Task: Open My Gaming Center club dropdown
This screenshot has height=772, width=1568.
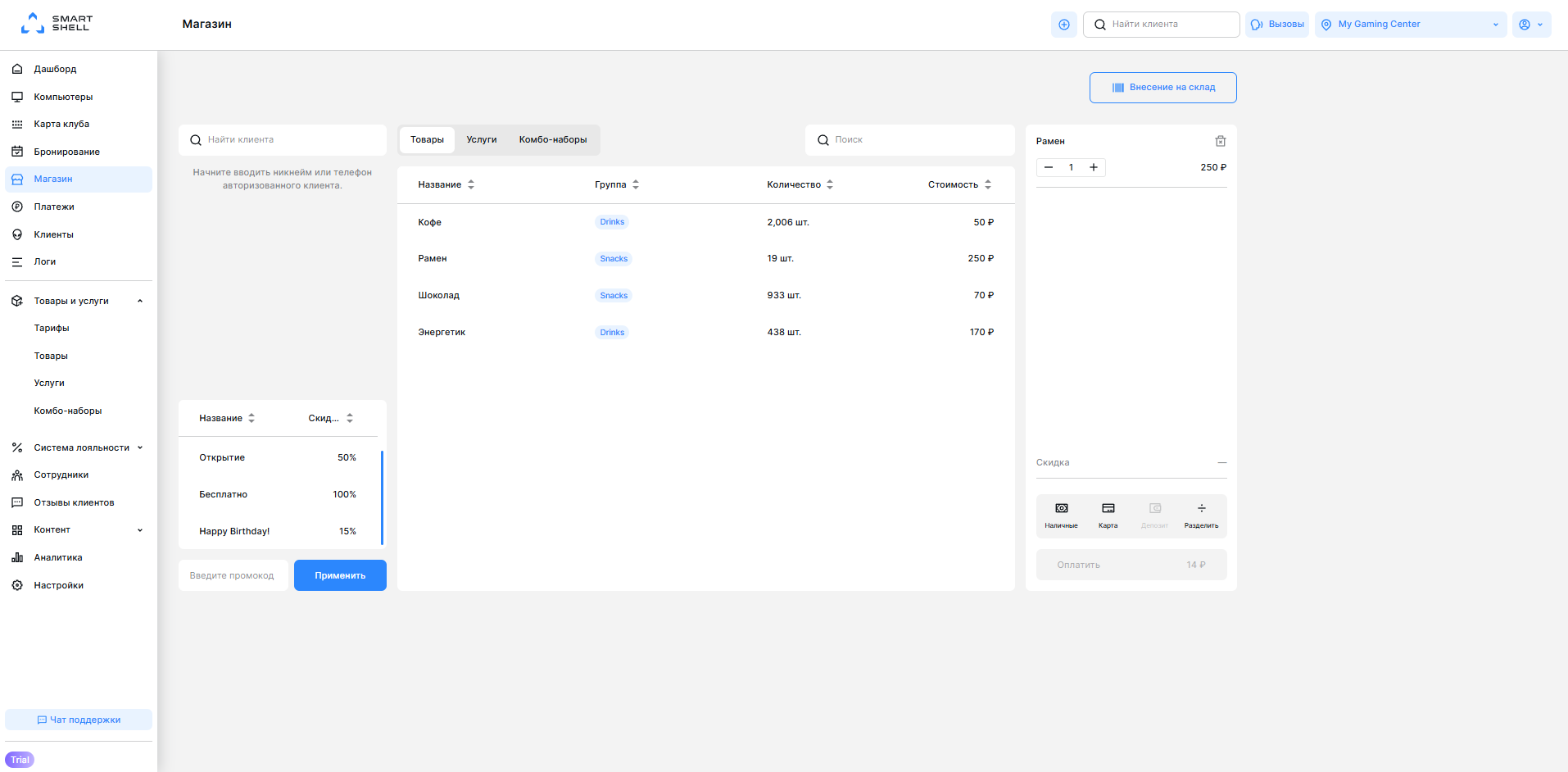Action: 1411,25
